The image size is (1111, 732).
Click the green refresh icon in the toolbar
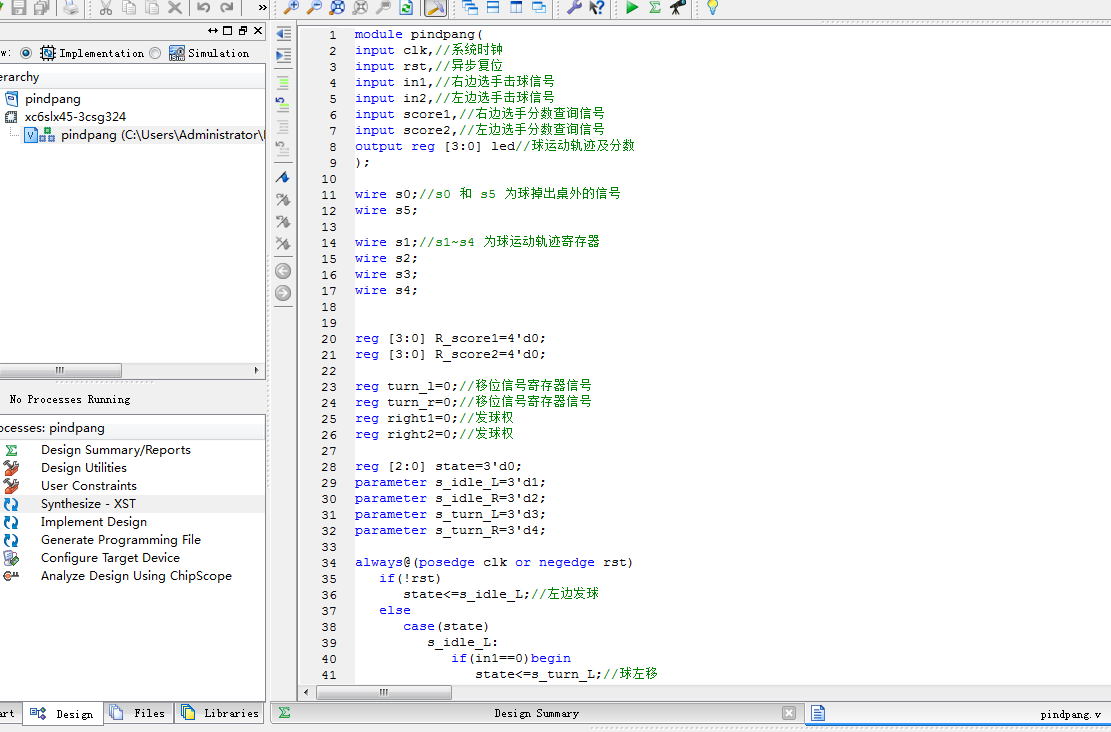point(406,8)
